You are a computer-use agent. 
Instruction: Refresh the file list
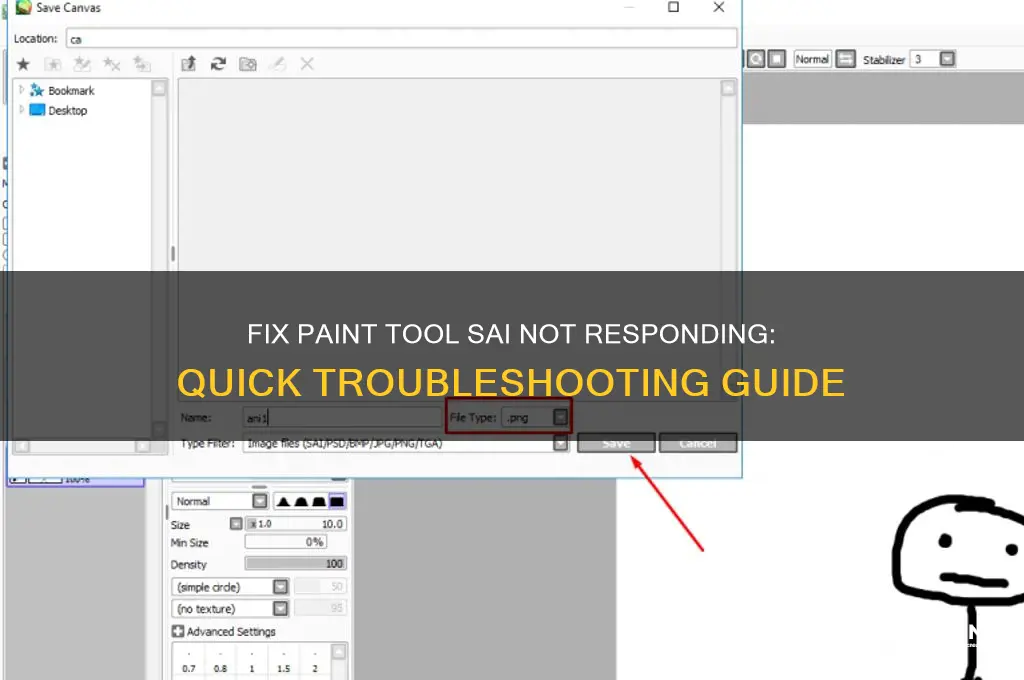point(218,64)
